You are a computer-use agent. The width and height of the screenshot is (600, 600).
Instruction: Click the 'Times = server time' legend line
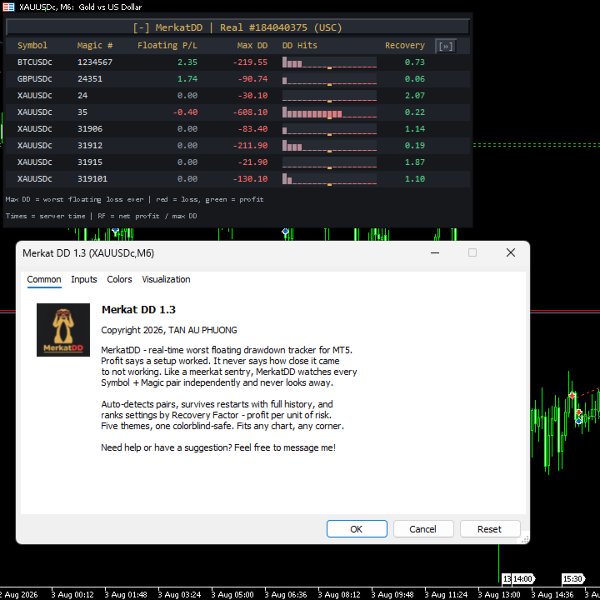(x=101, y=216)
